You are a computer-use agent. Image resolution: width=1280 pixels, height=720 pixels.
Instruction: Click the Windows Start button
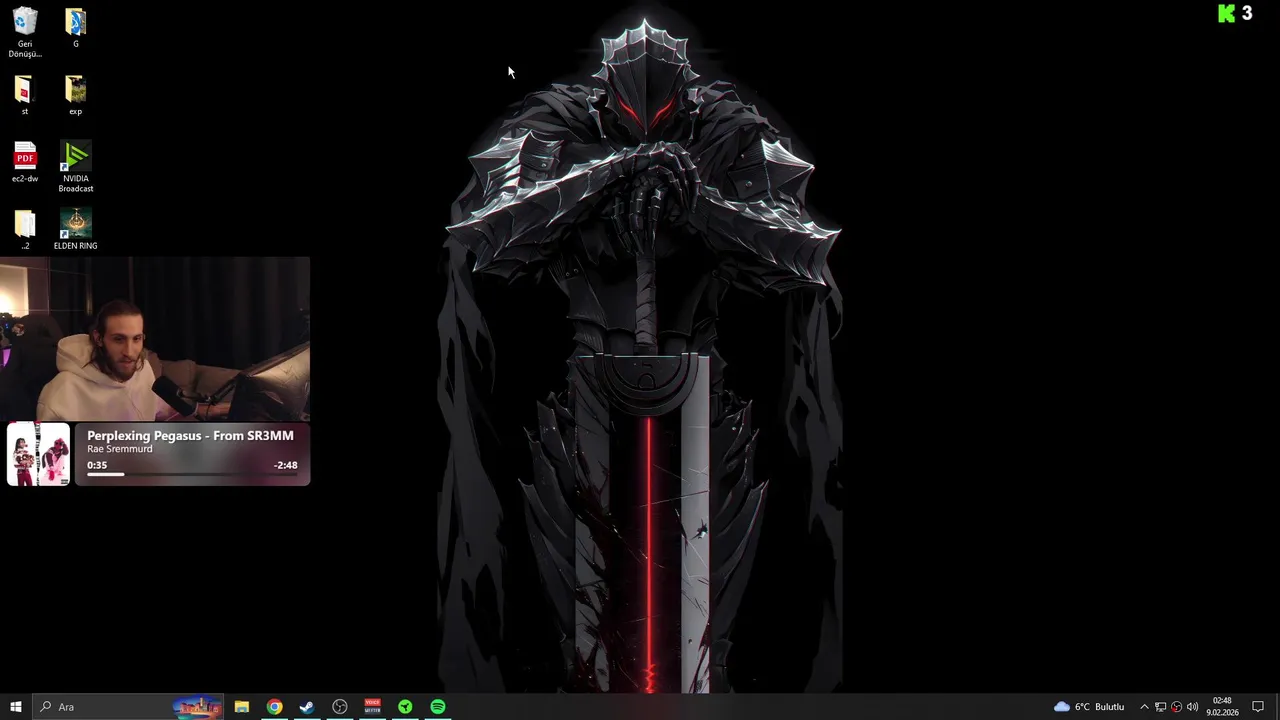[15, 707]
